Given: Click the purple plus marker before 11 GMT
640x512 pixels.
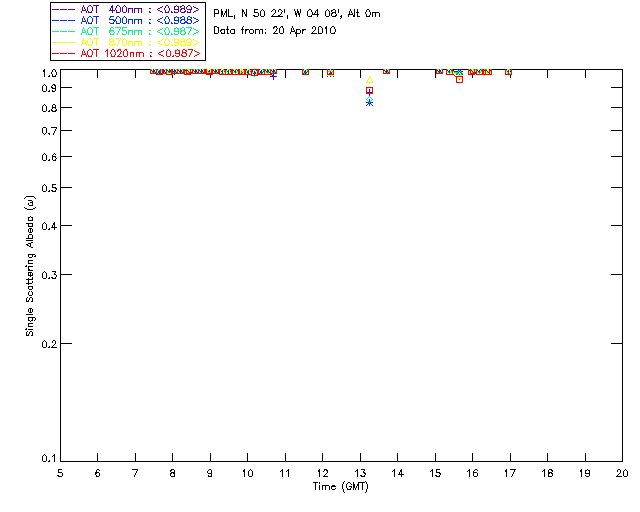Looking at the screenshot, I should pyautogui.click(x=273, y=76).
